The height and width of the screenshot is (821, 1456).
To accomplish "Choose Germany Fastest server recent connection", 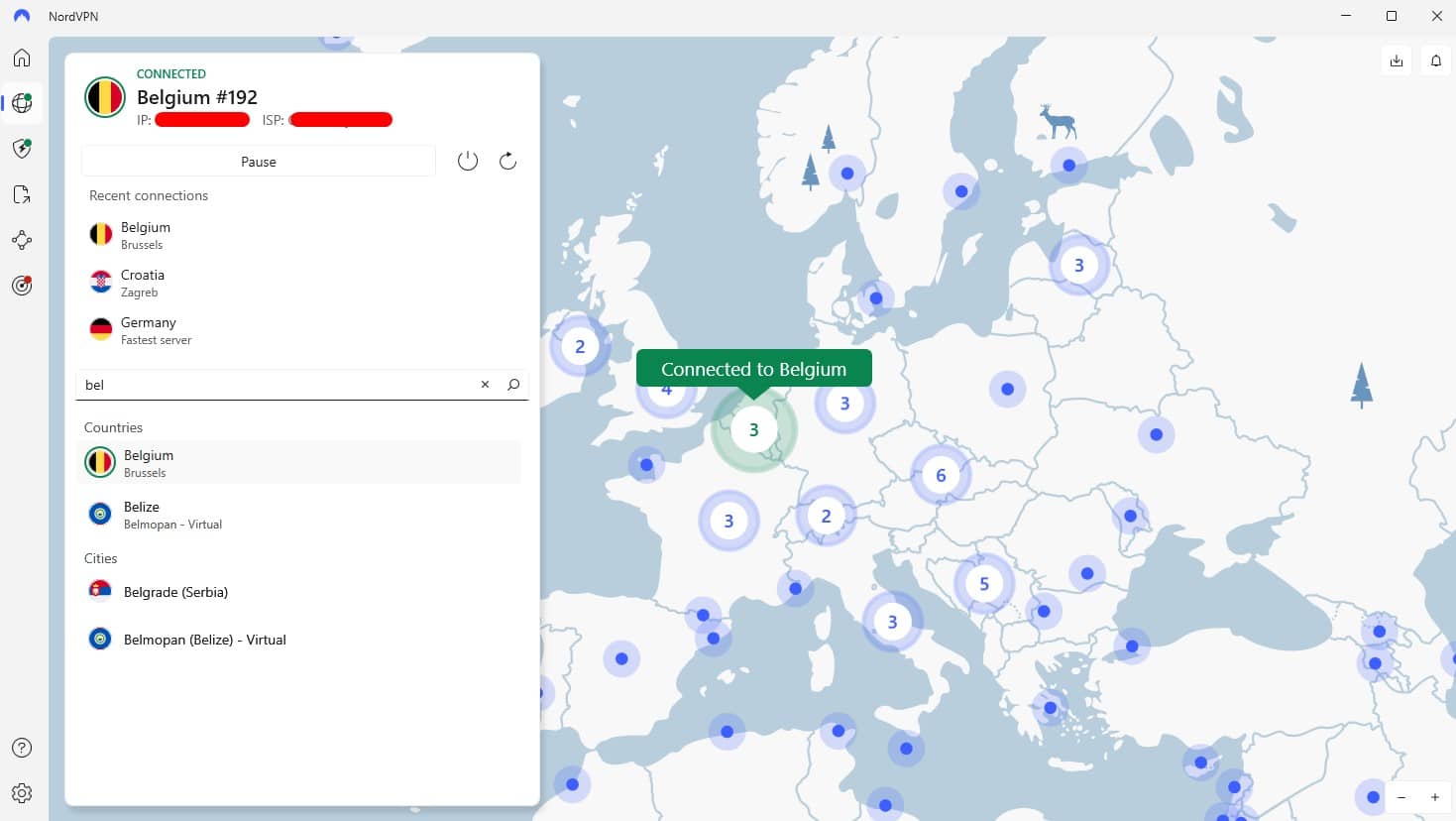I will pyautogui.click(x=156, y=330).
